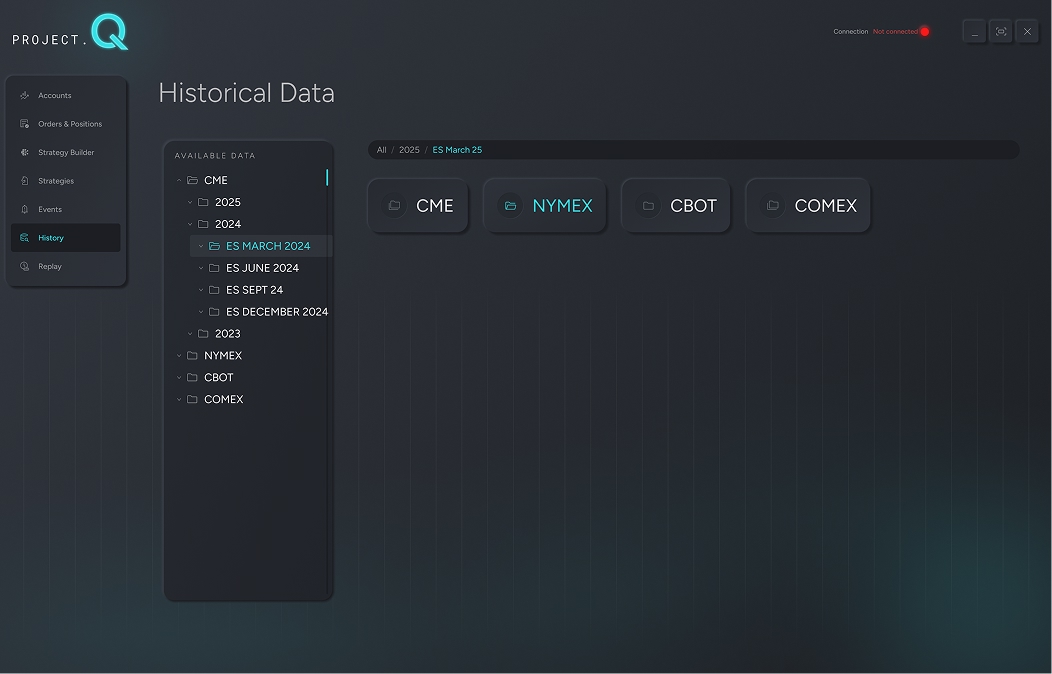
Task: Click the History sidebar icon
Action: 25,238
